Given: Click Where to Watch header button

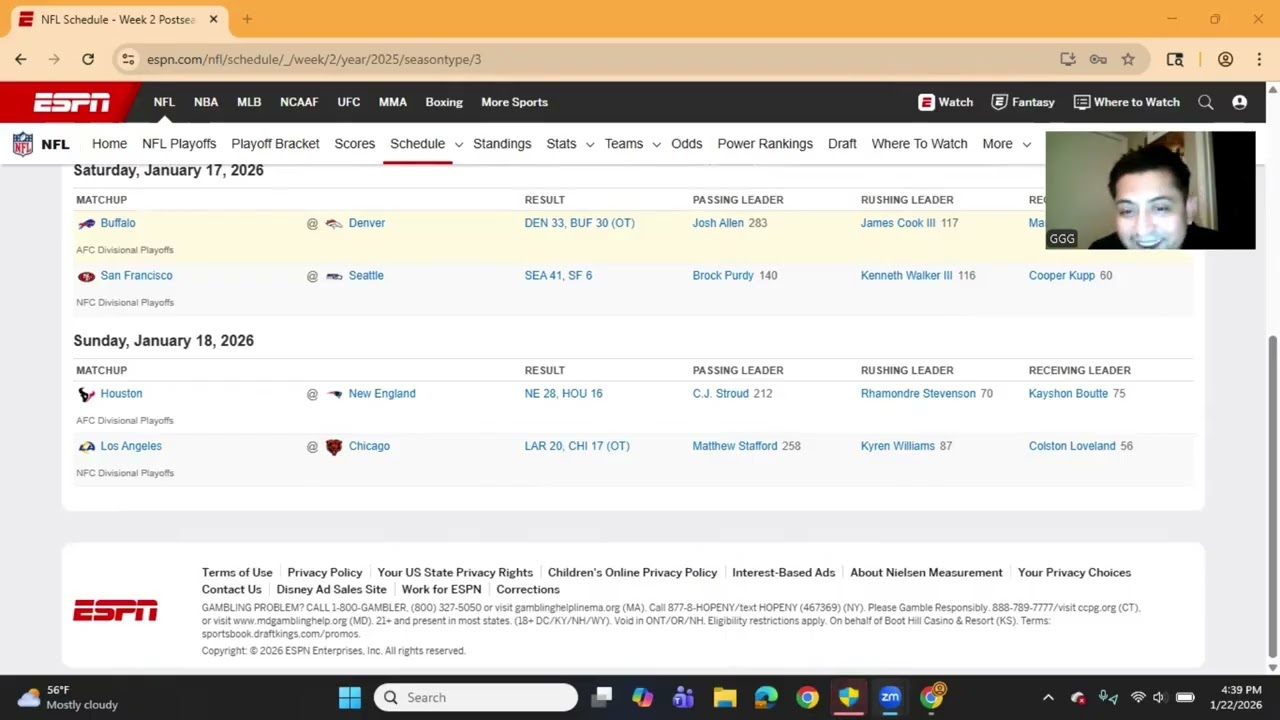Looking at the screenshot, I should tap(1127, 102).
